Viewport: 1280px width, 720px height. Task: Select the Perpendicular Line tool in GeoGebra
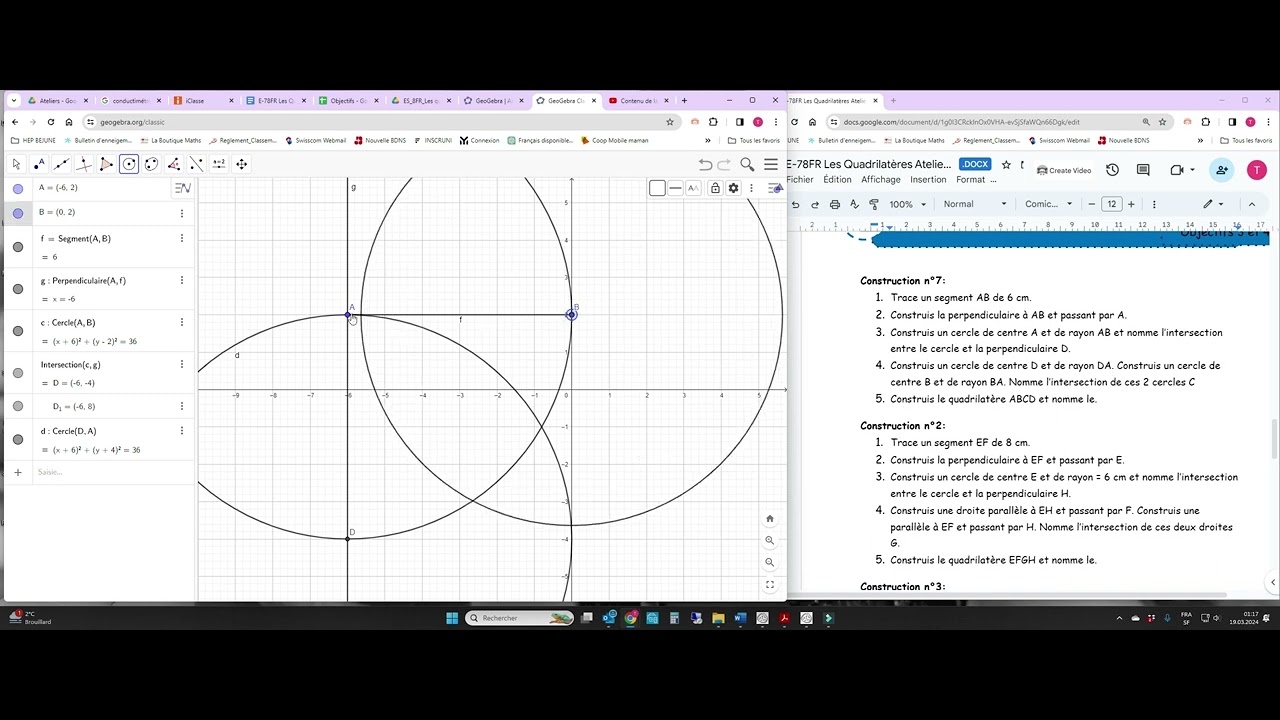tap(84, 164)
